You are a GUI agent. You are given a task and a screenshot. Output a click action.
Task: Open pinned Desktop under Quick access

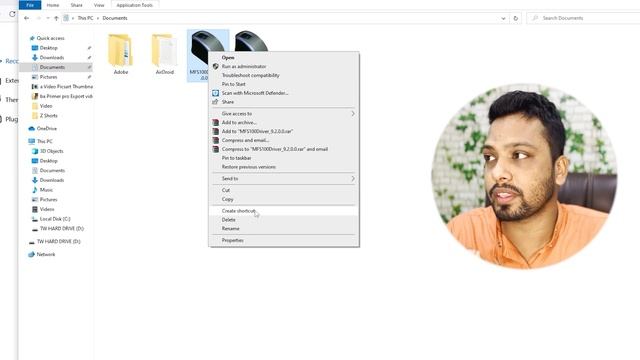pos(48,48)
